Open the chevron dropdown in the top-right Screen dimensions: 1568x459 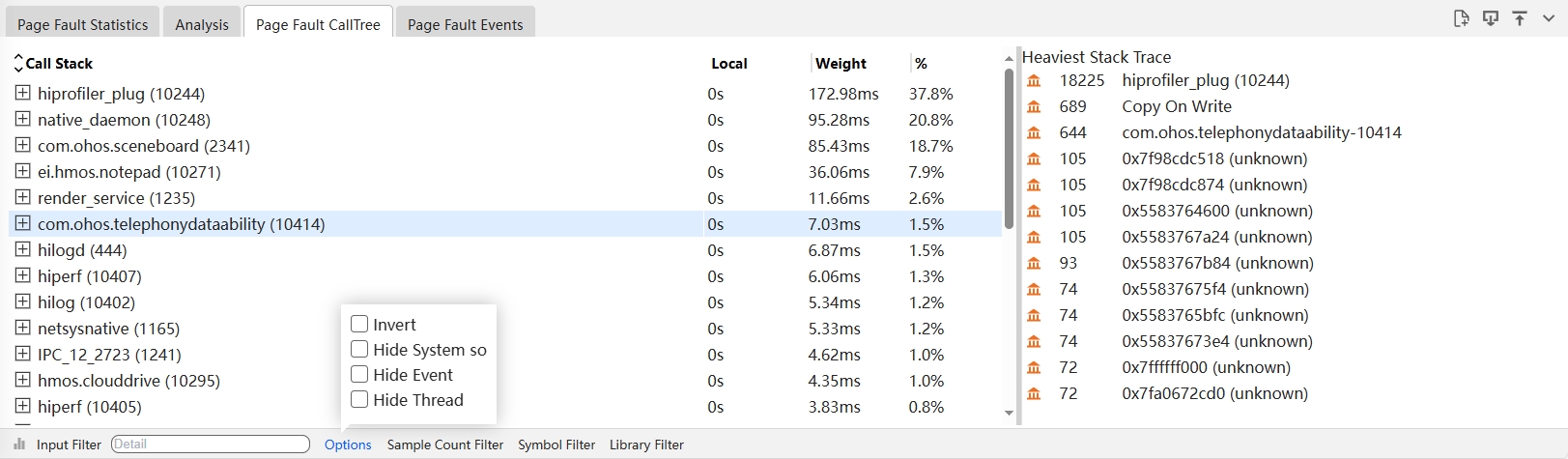coord(1549,18)
